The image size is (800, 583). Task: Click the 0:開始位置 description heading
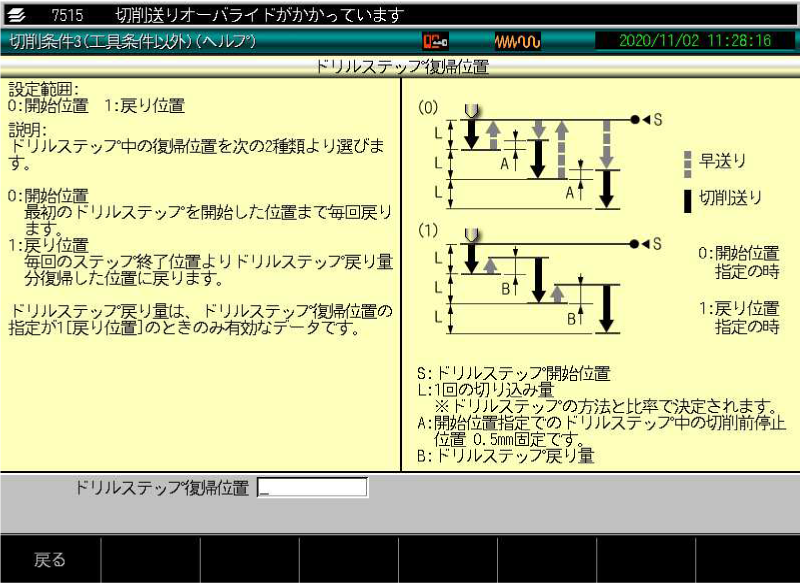48,195
